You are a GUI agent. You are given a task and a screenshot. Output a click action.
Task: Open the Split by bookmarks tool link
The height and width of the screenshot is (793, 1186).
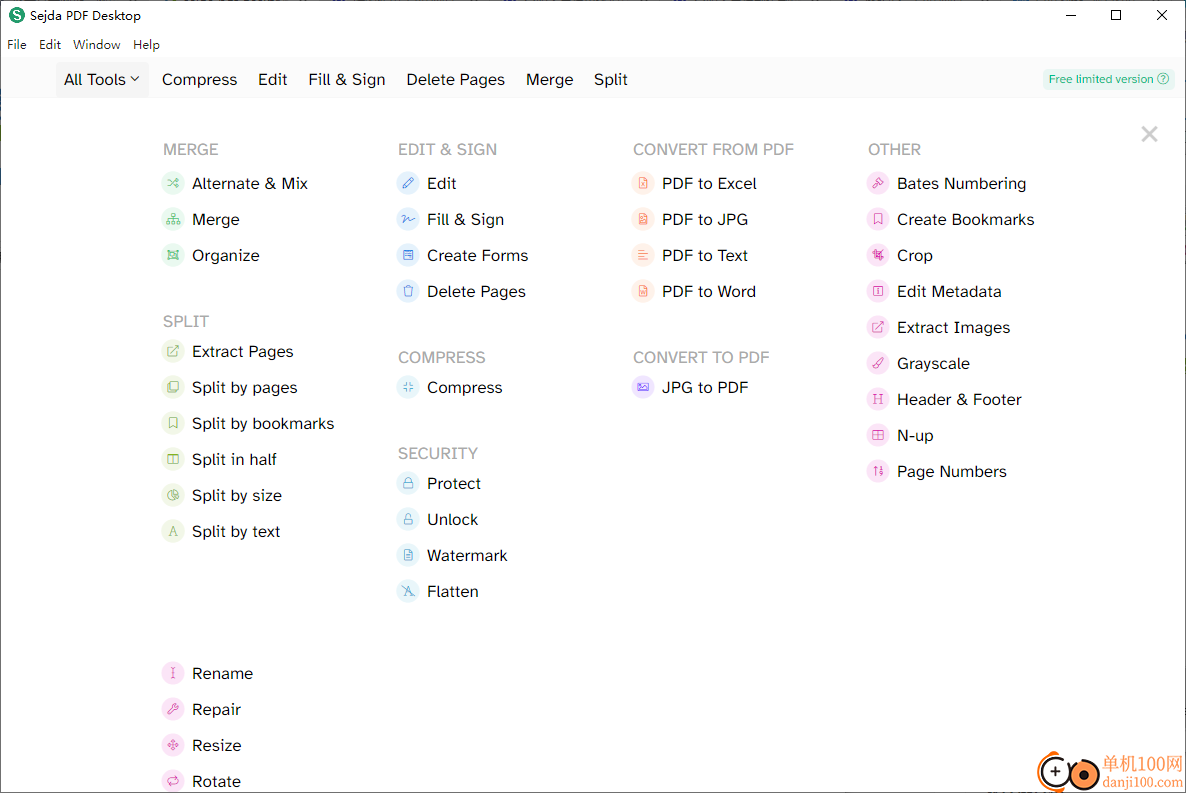(x=262, y=423)
